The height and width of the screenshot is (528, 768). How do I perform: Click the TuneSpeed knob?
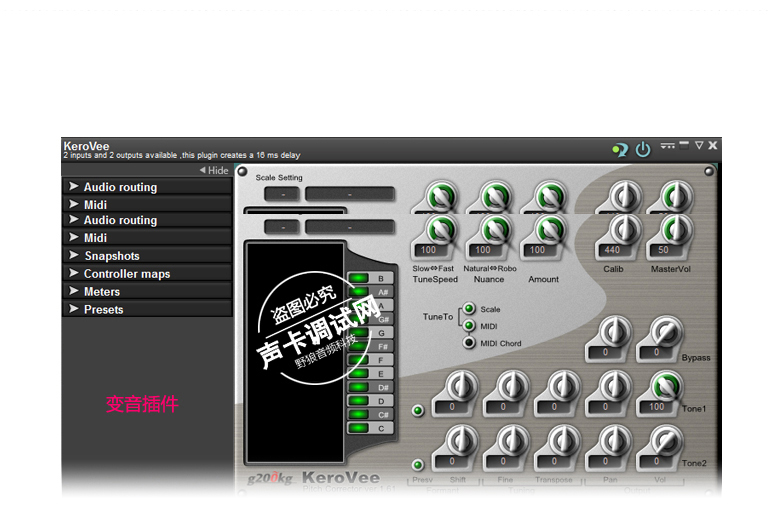(441, 229)
